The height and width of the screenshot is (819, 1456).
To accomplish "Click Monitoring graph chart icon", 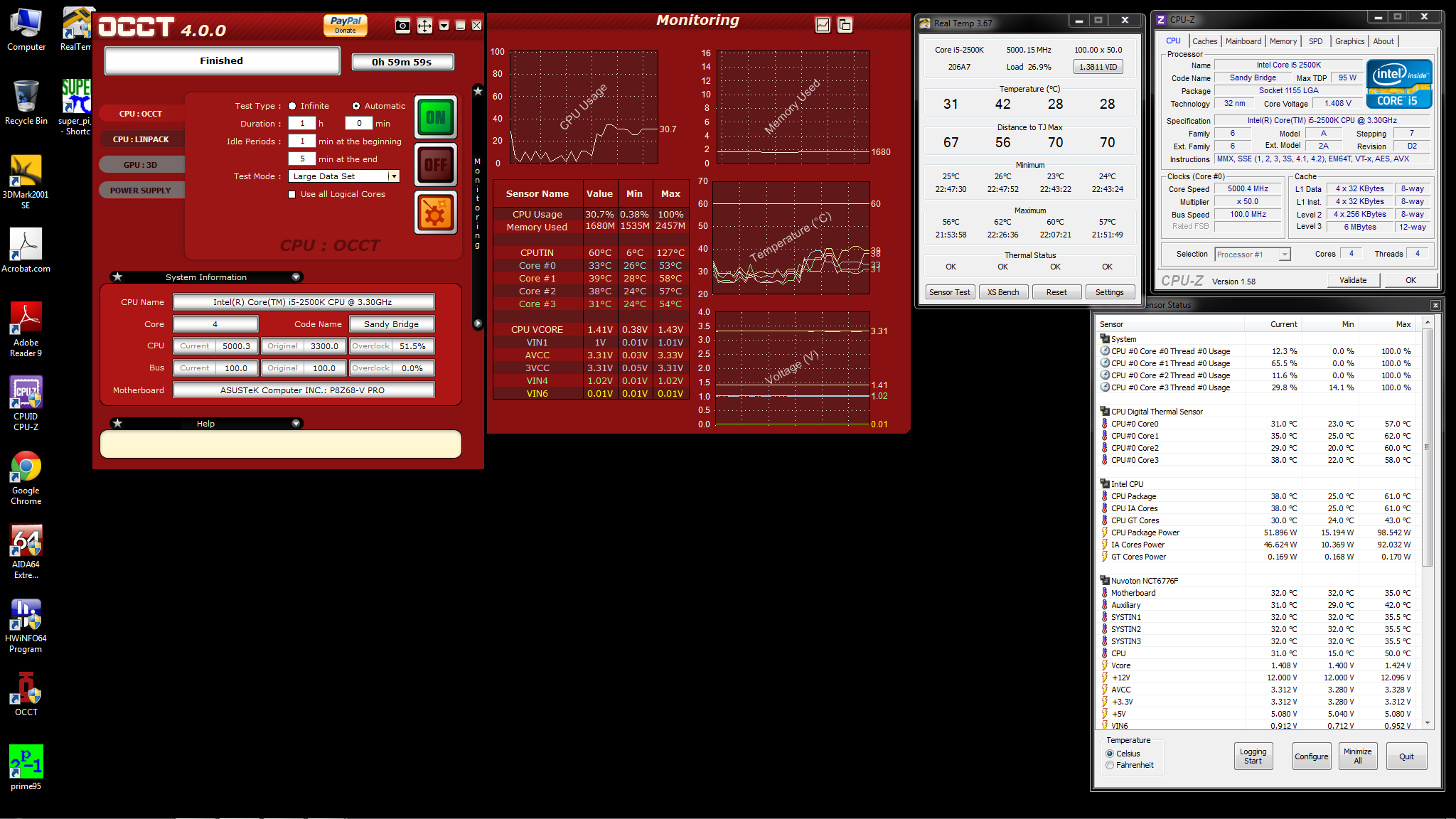I will pyautogui.click(x=823, y=25).
